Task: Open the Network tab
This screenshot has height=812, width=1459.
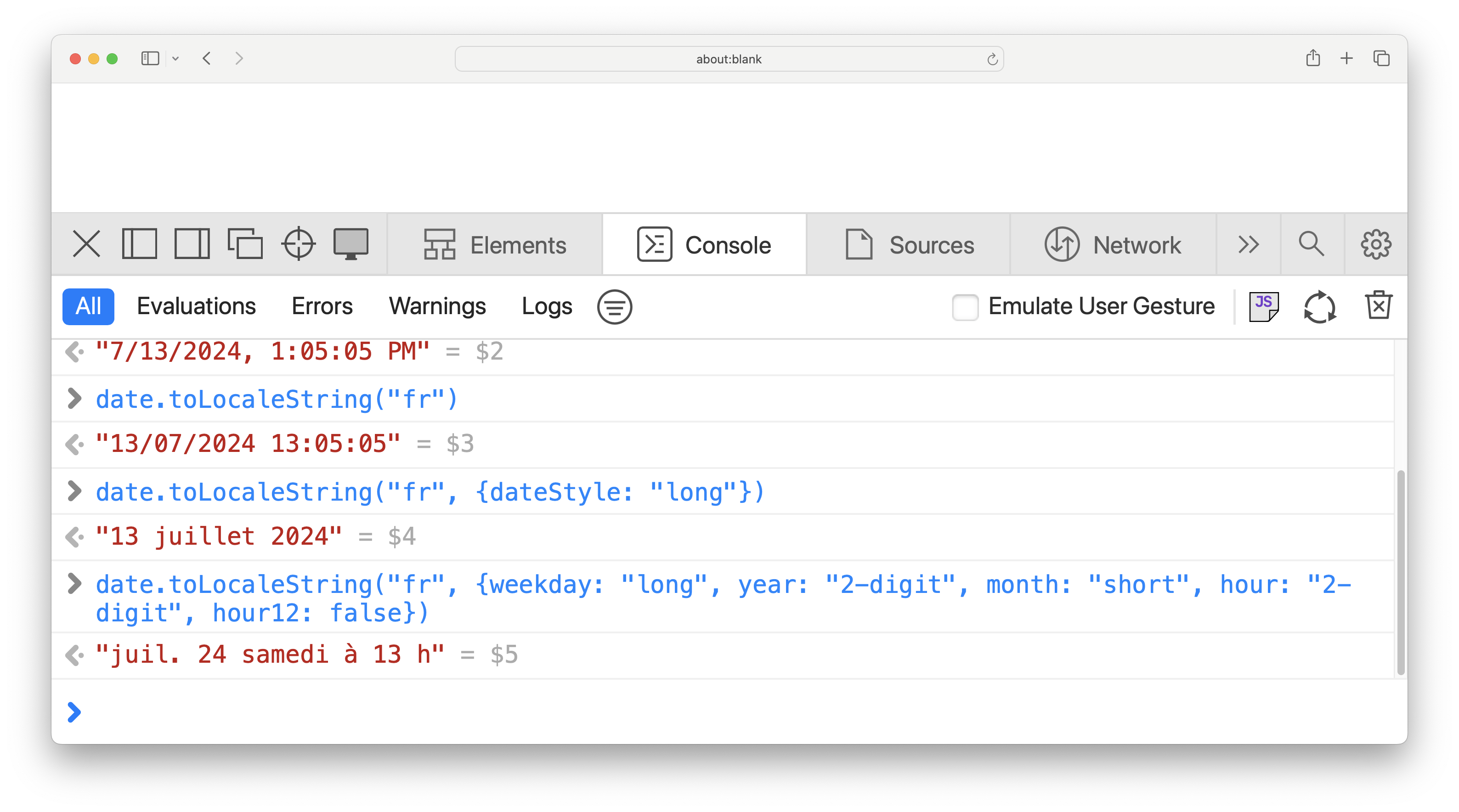Action: pos(1113,245)
